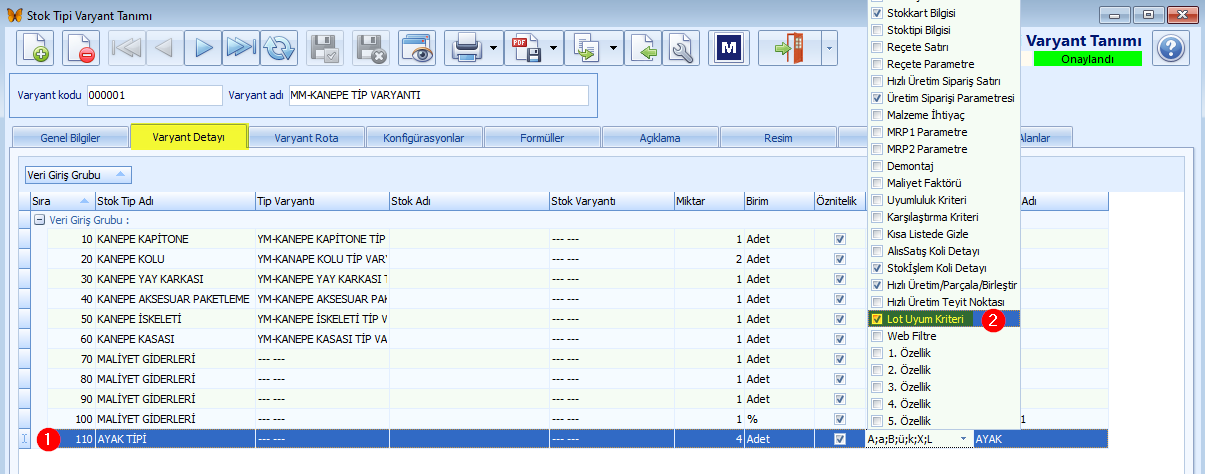
Task: Jump to the last record arrow
Action: tap(240, 47)
